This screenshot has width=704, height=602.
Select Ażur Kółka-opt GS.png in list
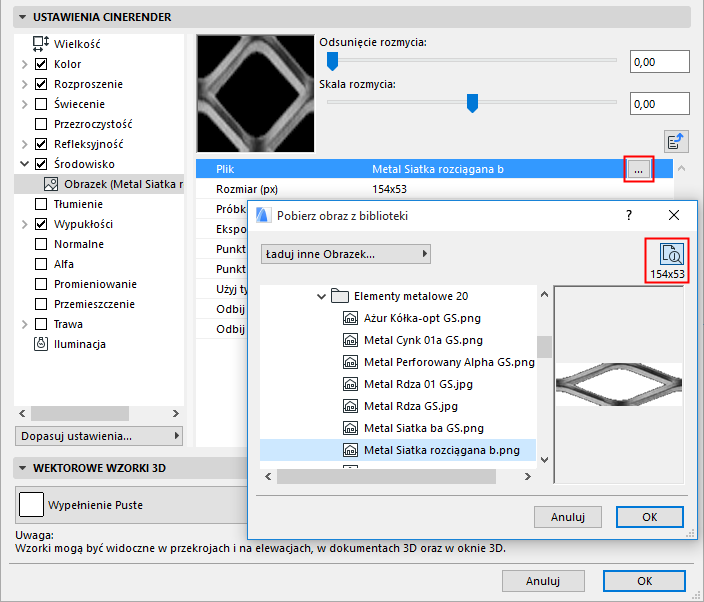pos(422,318)
